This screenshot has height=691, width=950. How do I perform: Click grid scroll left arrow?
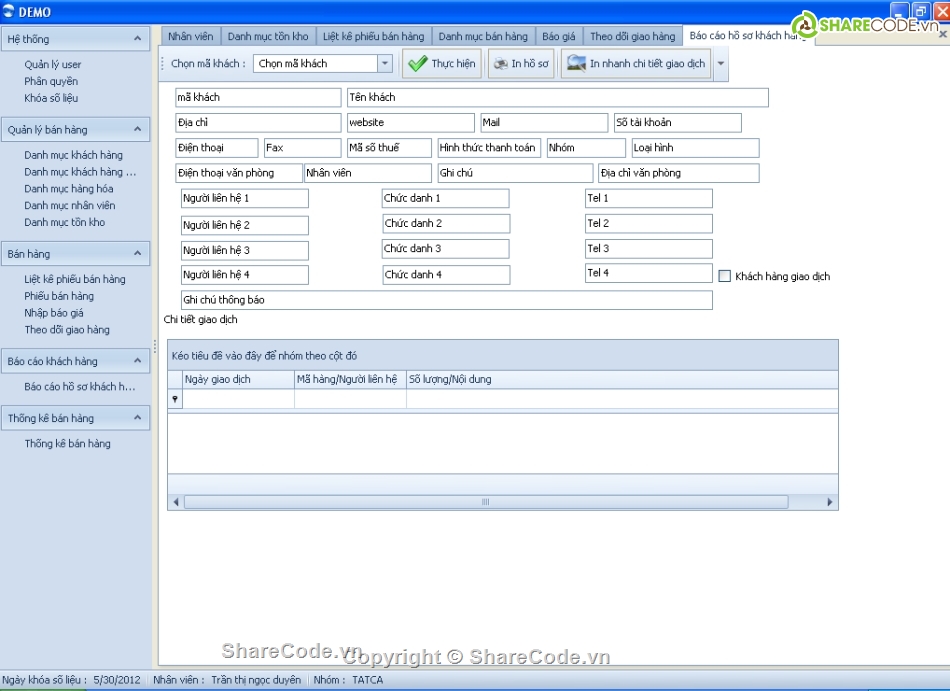[x=176, y=502]
